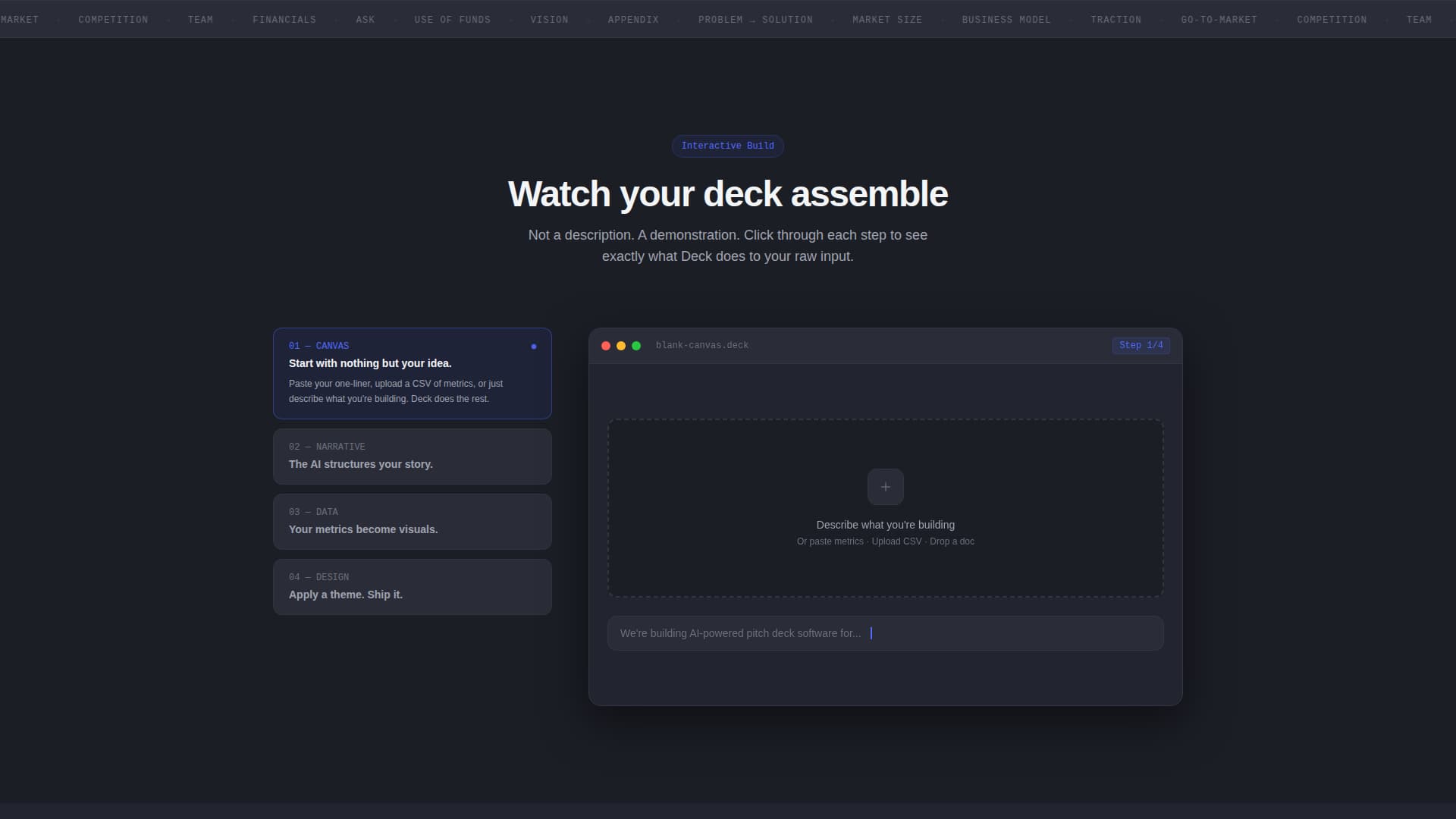Open the 04 — Design step card

click(x=413, y=587)
